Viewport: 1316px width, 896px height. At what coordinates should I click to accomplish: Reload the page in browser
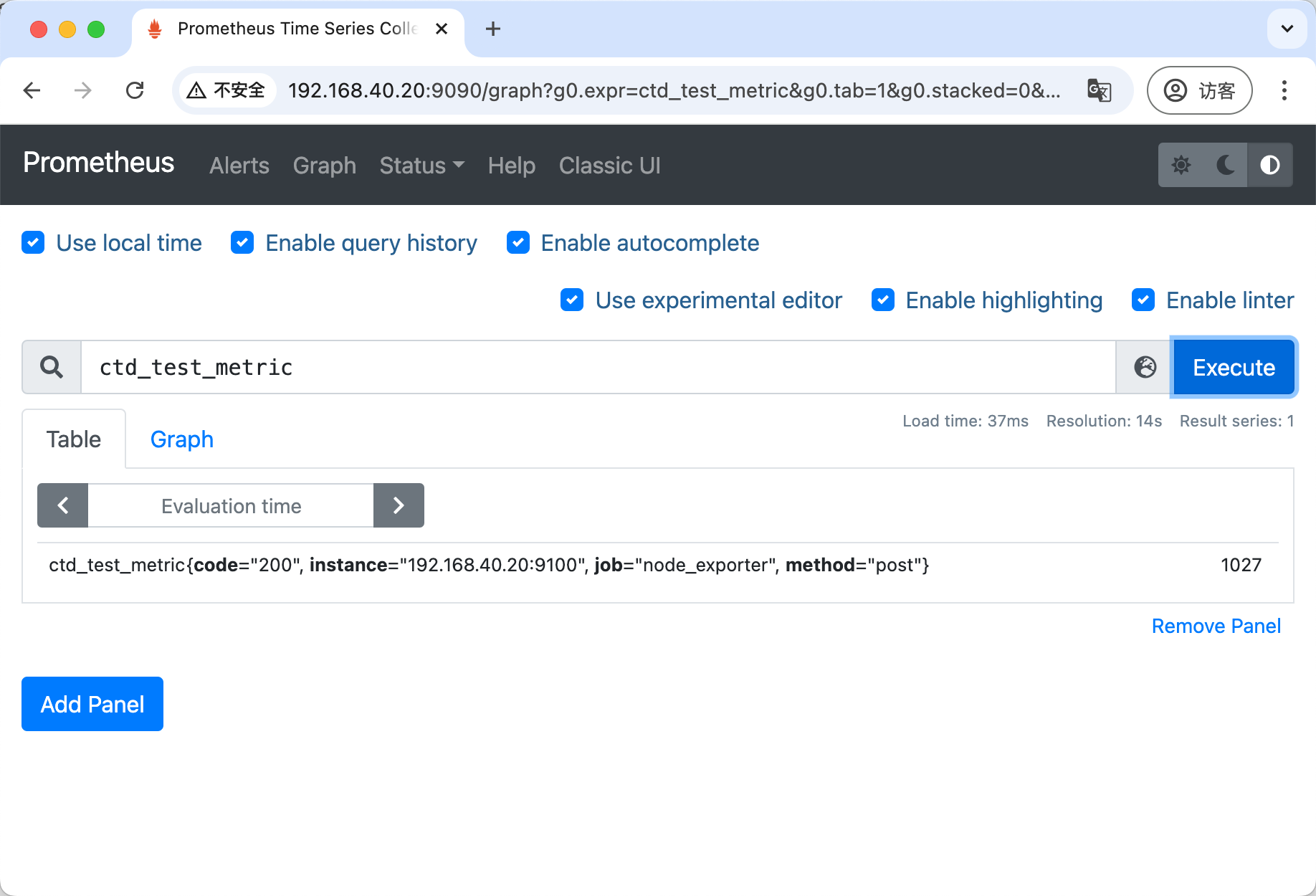(135, 90)
